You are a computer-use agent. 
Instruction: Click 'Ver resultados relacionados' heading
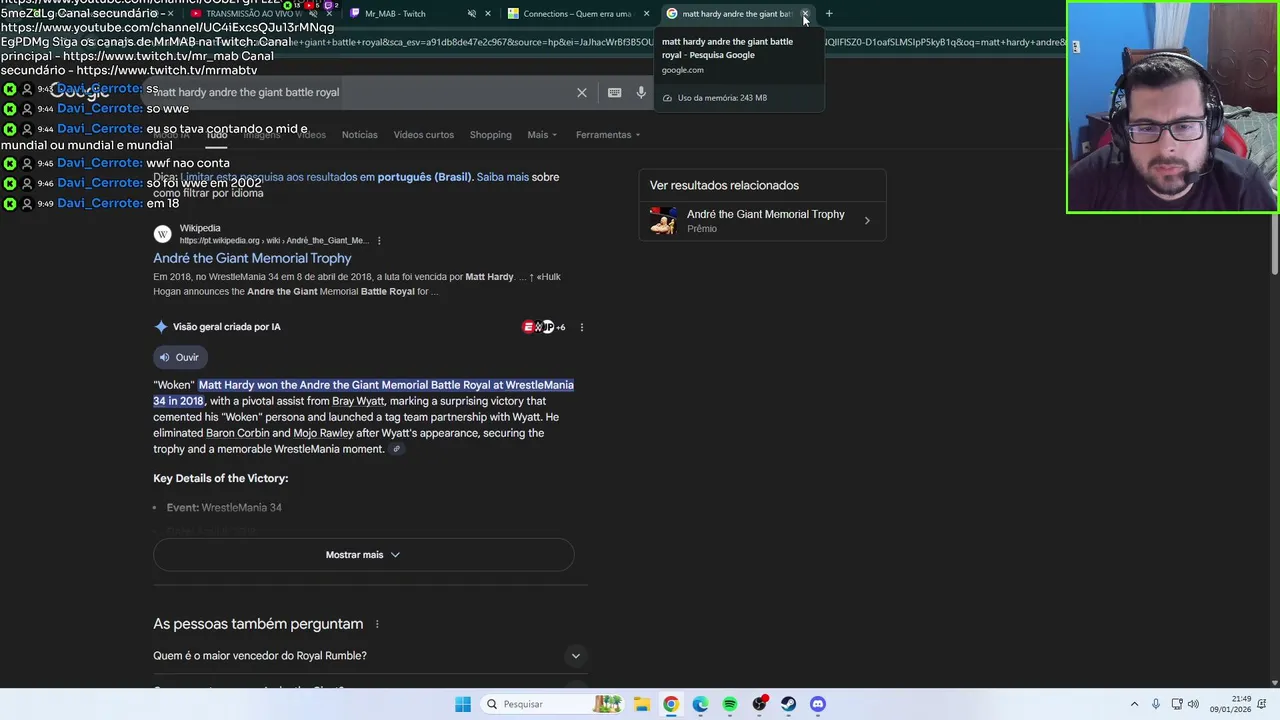coord(724,185)
